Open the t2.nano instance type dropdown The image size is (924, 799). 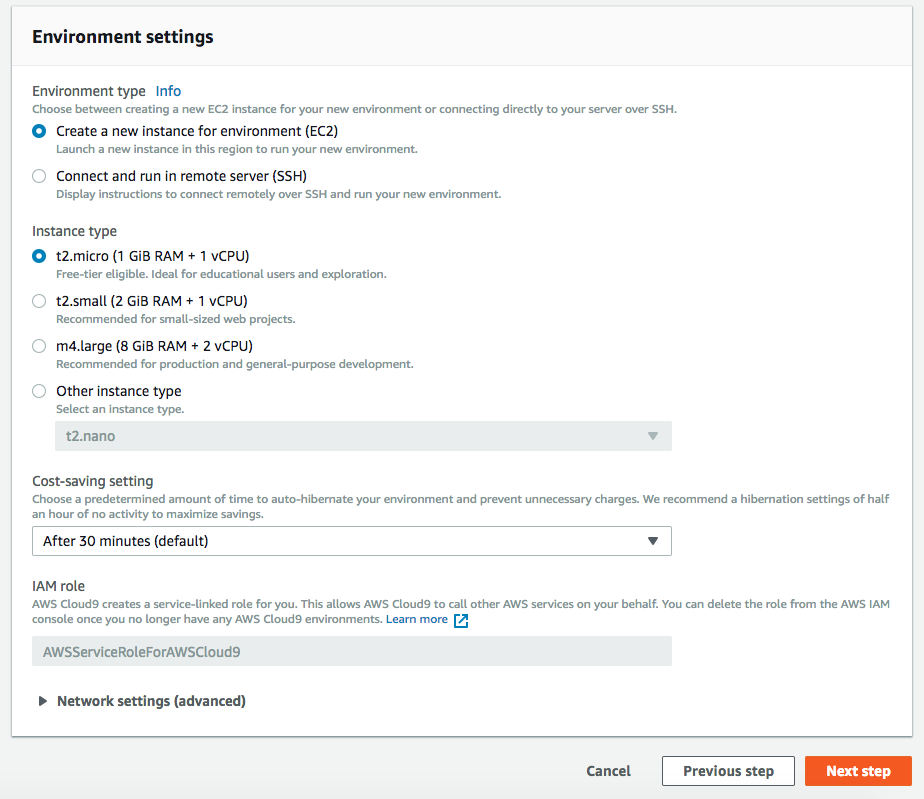(362, 436)
